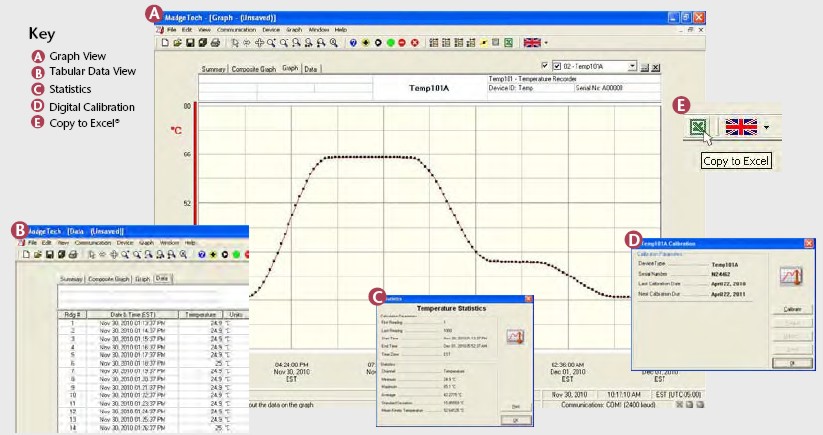This screenshot has height=435, width=823.
Task: Click blue help question-mark icon in Graph window
Action: (353, 43)
